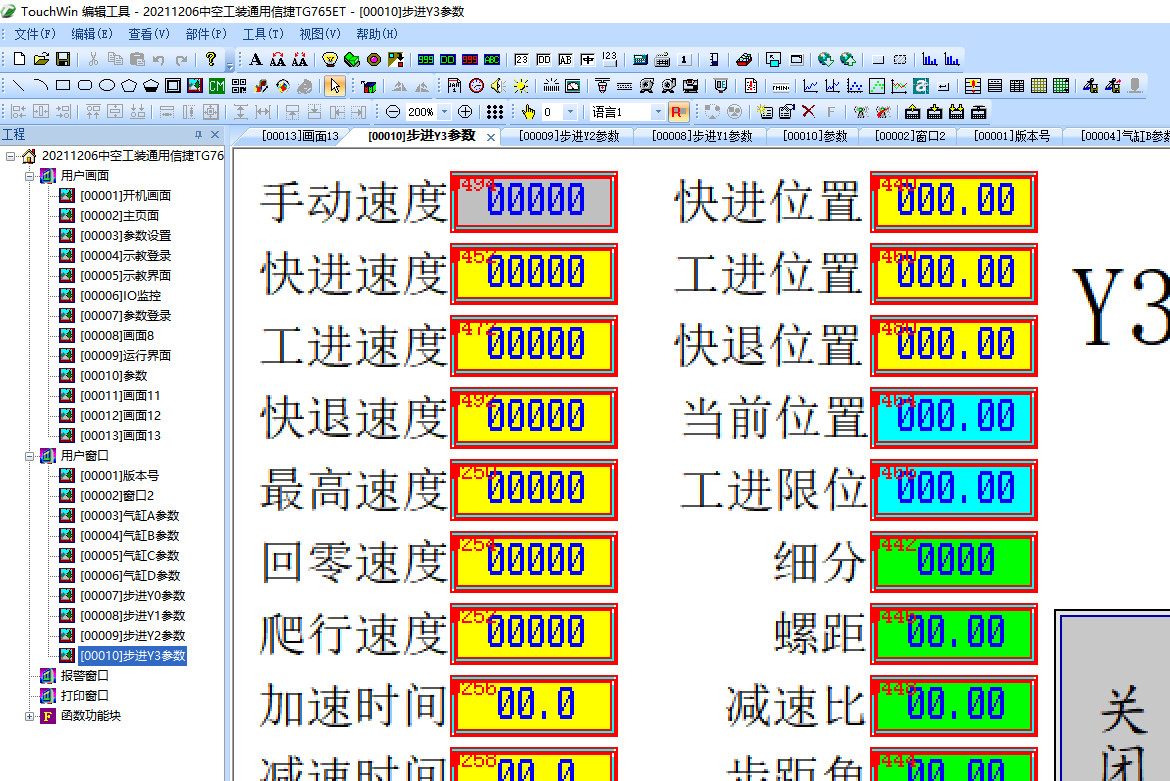The width and height of the screenshot is (1170, 781).
Task: Select the ellipse drawing tool
Action: click(107, 86)
